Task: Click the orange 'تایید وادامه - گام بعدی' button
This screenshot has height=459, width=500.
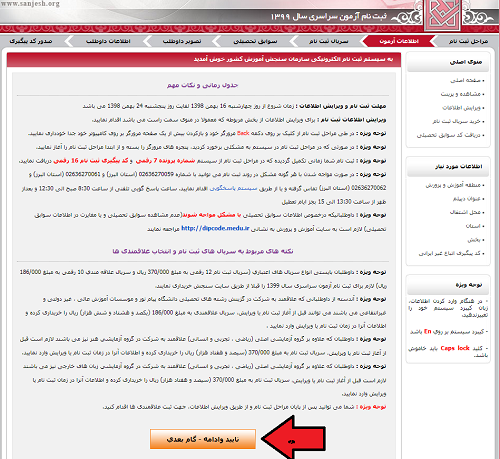Action: (x=203, y=439)
